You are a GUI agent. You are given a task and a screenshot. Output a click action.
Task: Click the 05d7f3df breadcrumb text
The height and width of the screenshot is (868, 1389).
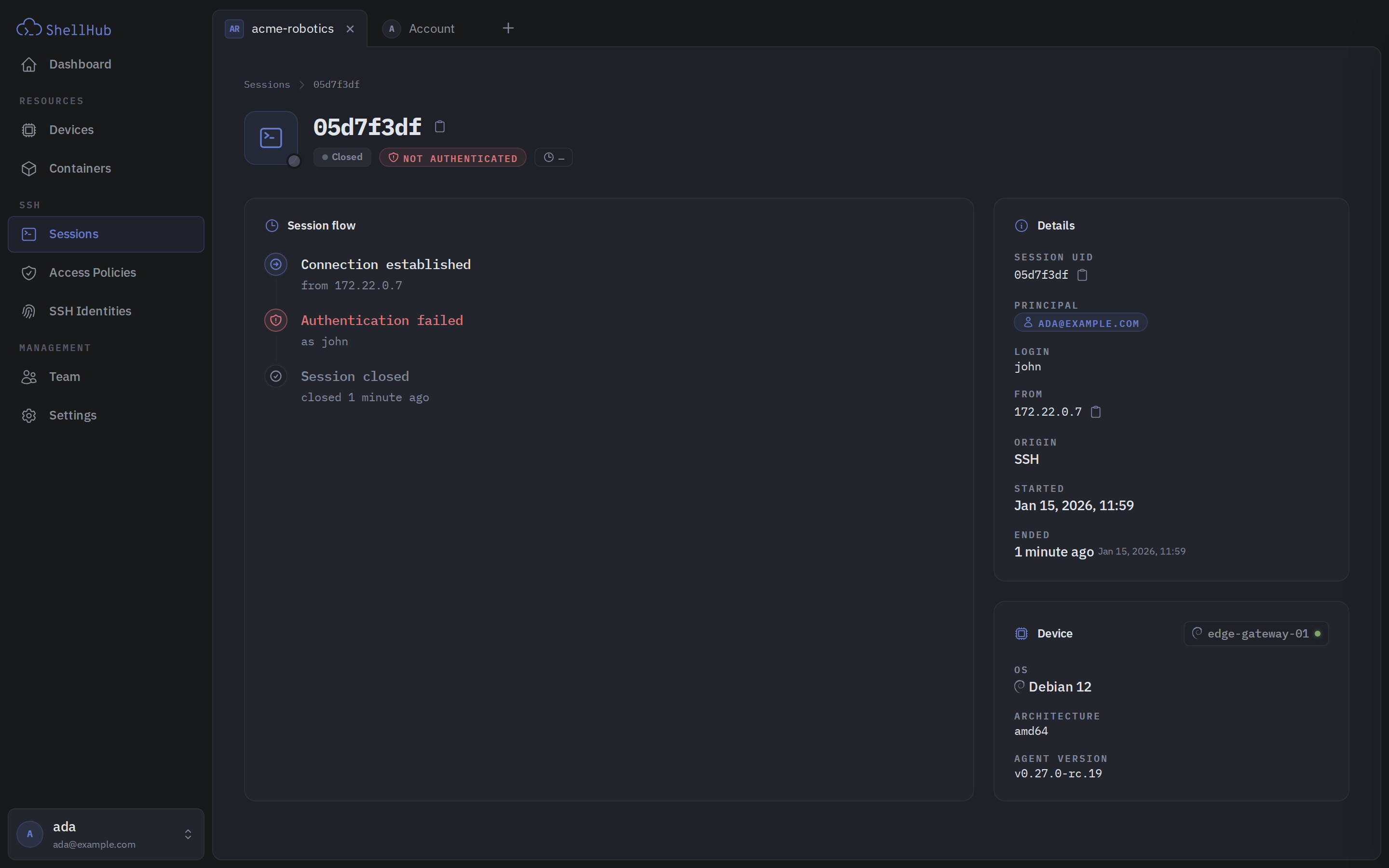pos(336,84)
